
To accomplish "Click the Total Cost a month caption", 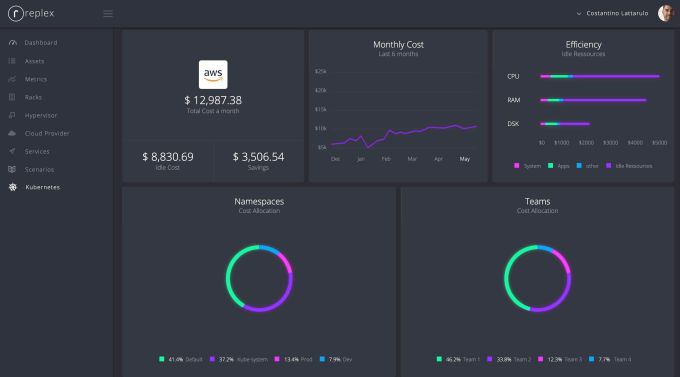I will (213, 111).
